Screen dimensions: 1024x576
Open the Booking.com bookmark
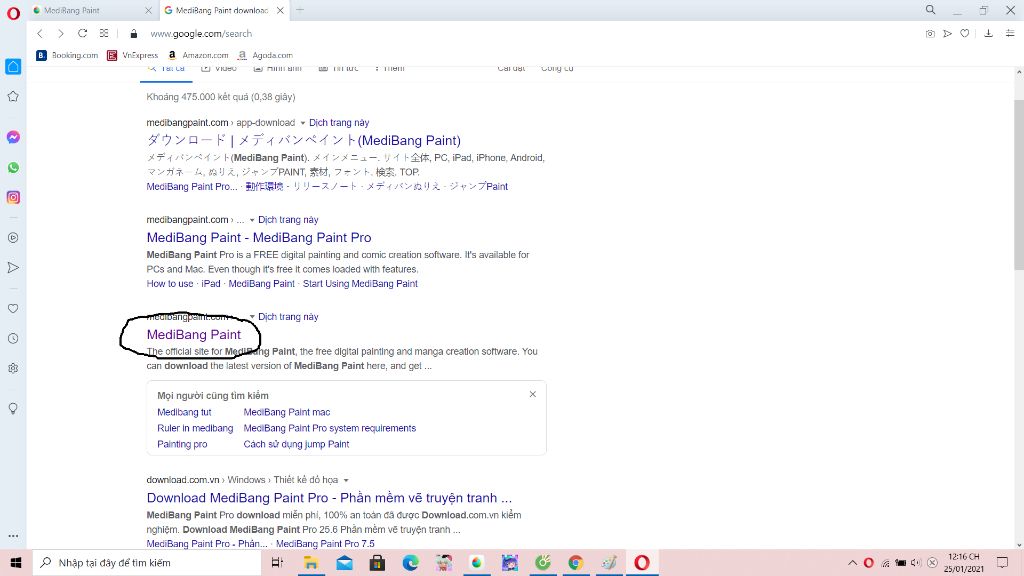tap(67, 56)
